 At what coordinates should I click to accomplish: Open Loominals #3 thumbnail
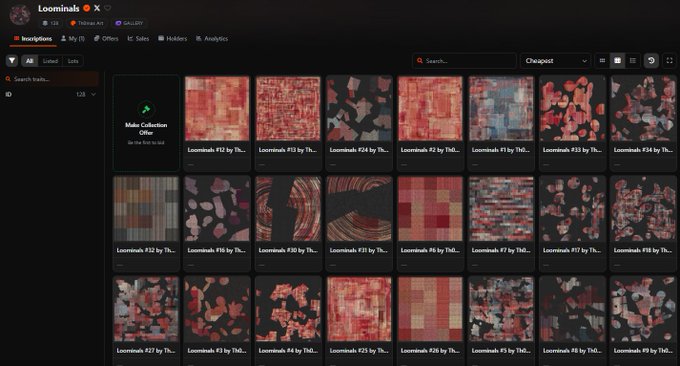pos(217,309)
